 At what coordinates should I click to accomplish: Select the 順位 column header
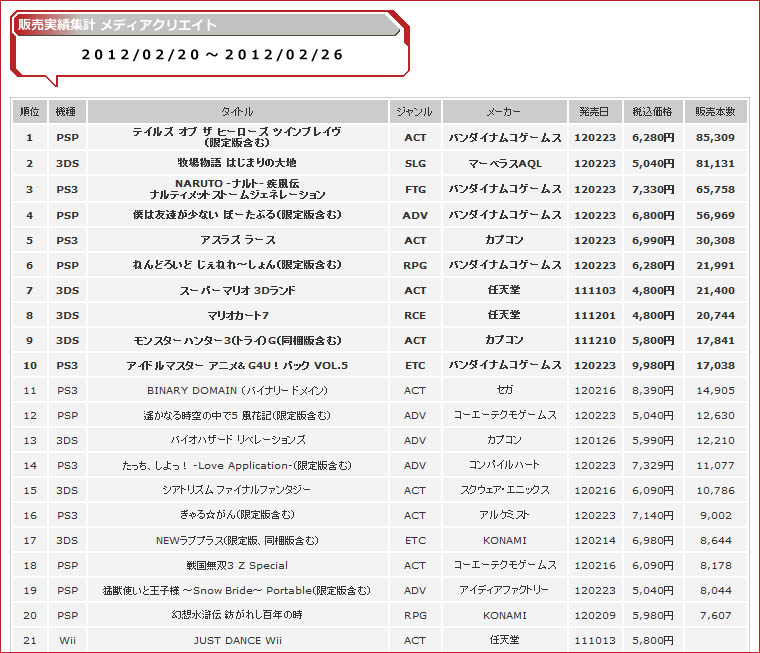pos(30,111)
